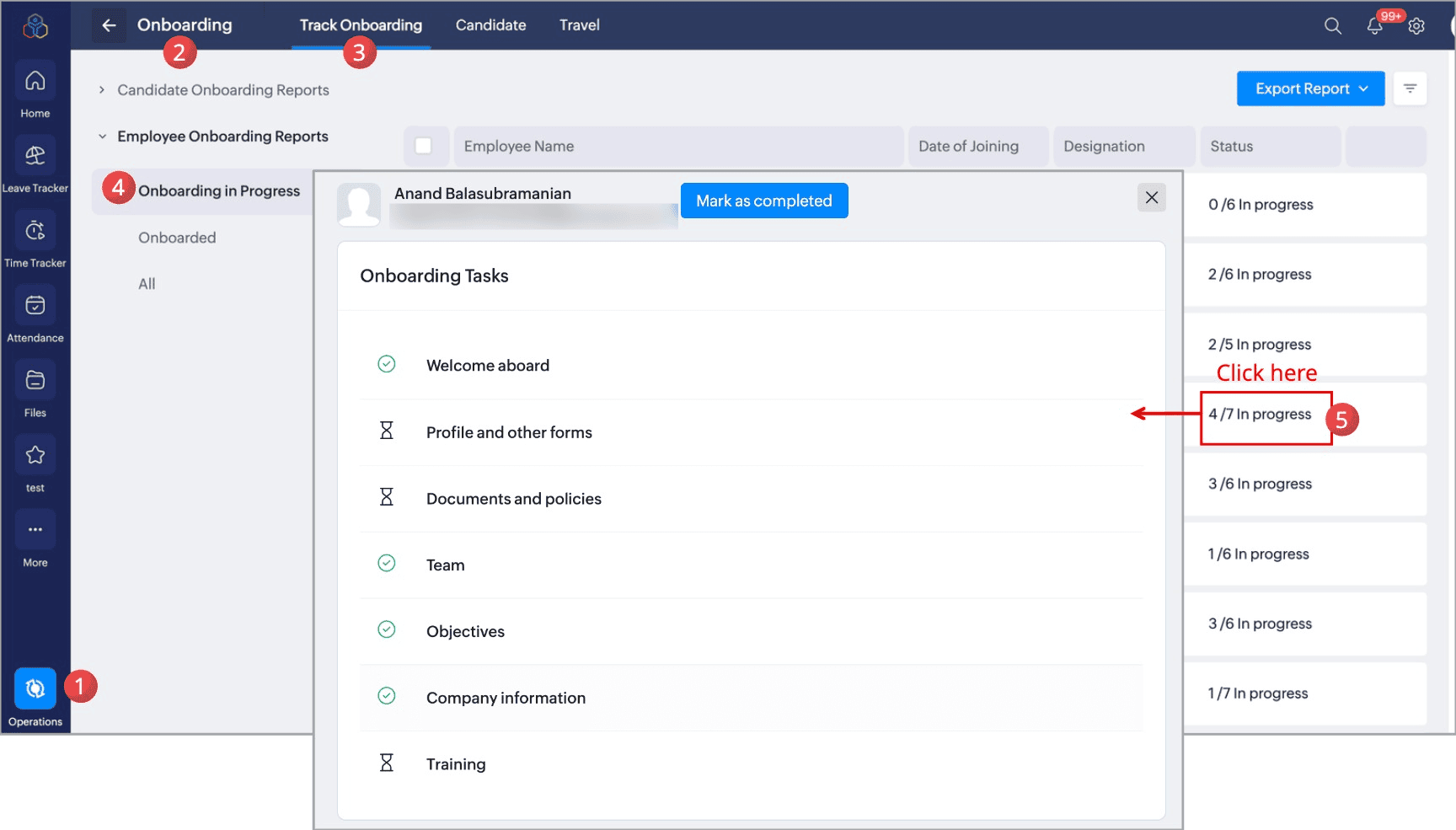Switch to the Travel tab
The width and height of the screenshot is (1456, 830).
click(580, 25)
